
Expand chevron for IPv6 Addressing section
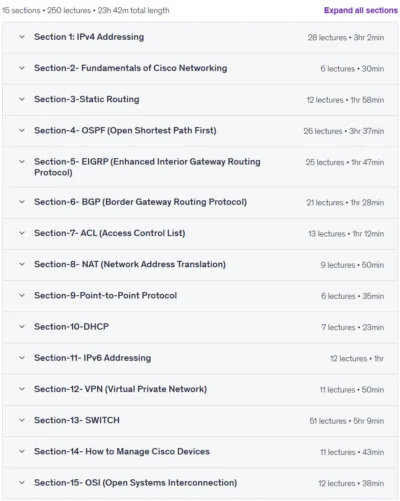22,358
